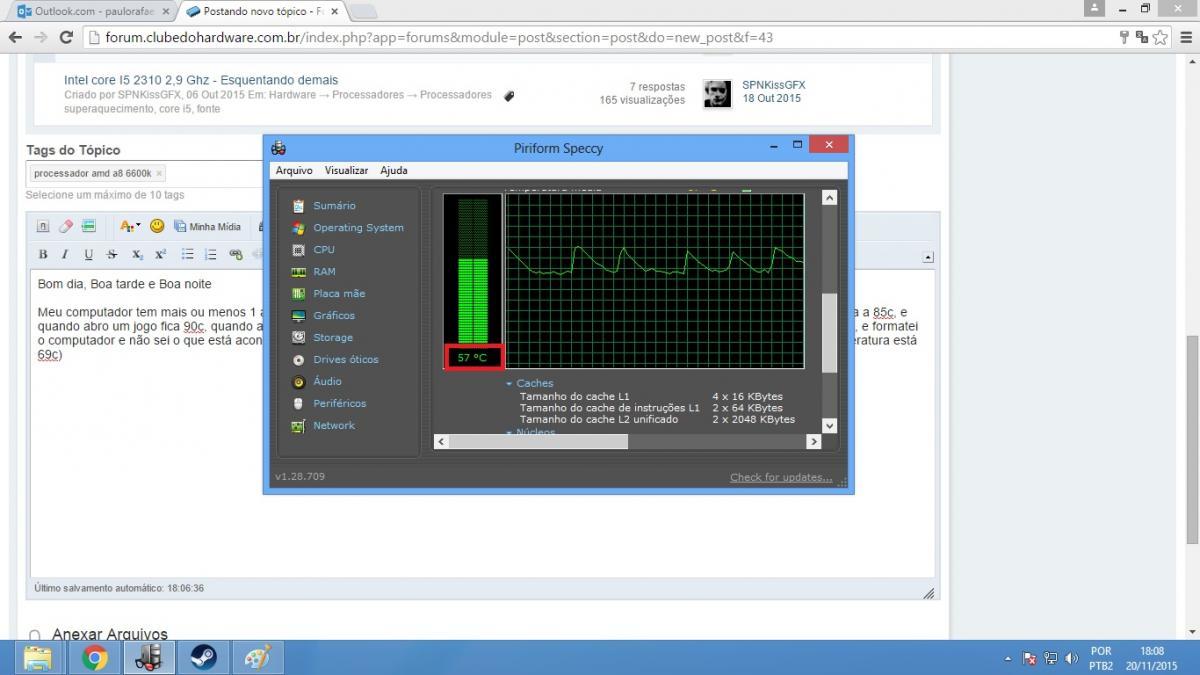
Task: Click the Minha Mídia button
Action: point(207,226)
